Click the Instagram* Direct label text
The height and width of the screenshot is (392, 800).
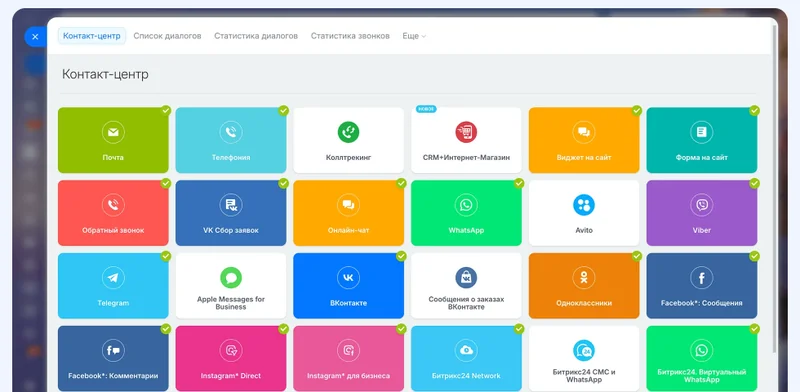(x=231, y=376)
